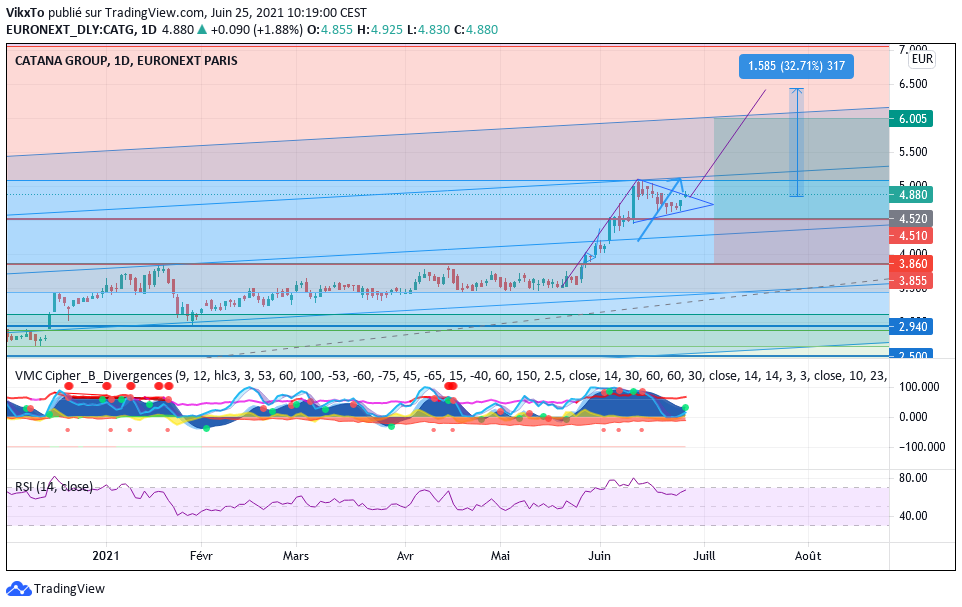
Task: Click the EURONEXT_DLY:CATG symbol in the header
Action: pos(71,29)
